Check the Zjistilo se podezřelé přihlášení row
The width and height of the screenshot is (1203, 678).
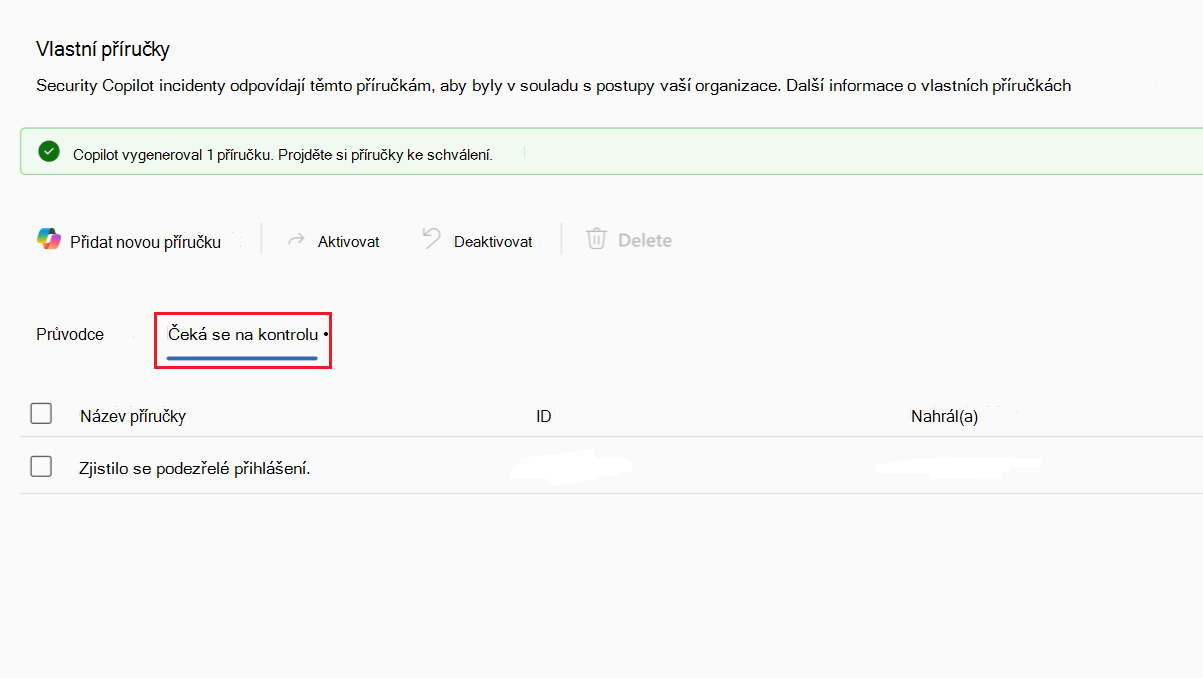(41, 466)
